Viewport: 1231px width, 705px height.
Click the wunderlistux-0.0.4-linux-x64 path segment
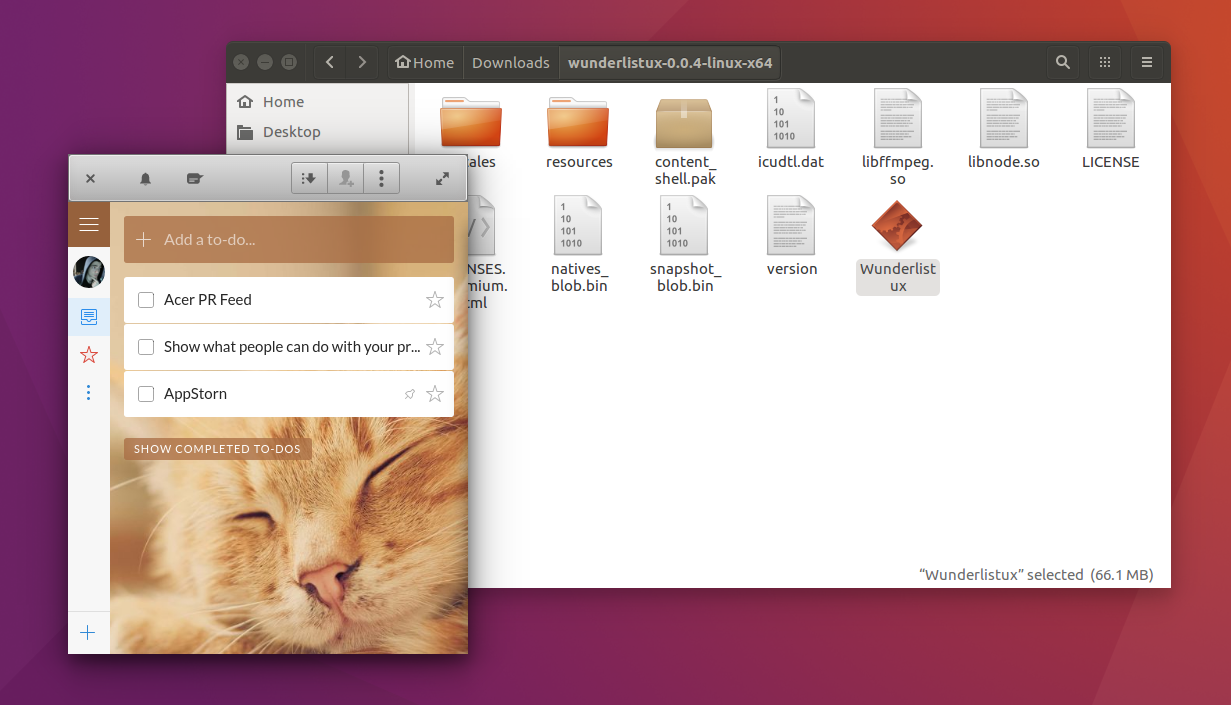click(x=670, y=62)
